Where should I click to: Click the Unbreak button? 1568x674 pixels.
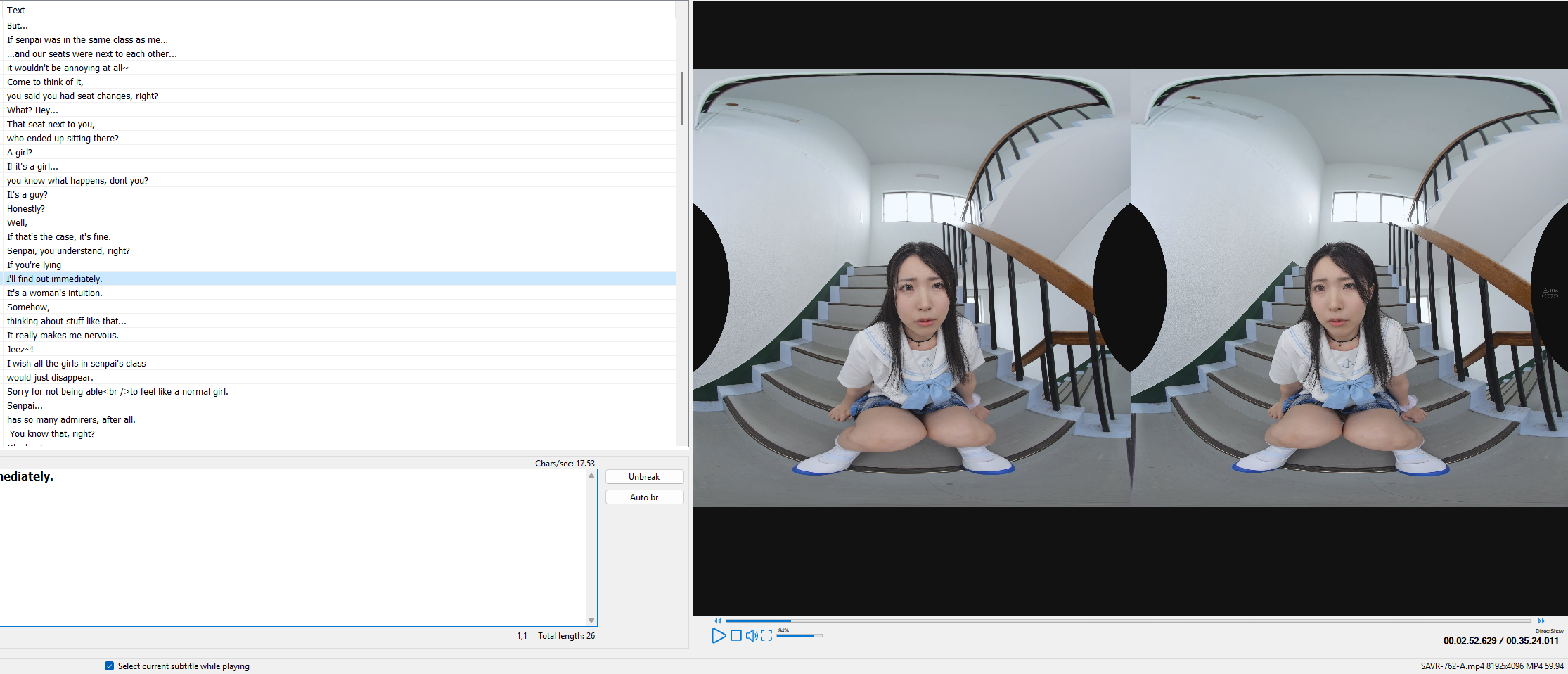tap(644, 477)
